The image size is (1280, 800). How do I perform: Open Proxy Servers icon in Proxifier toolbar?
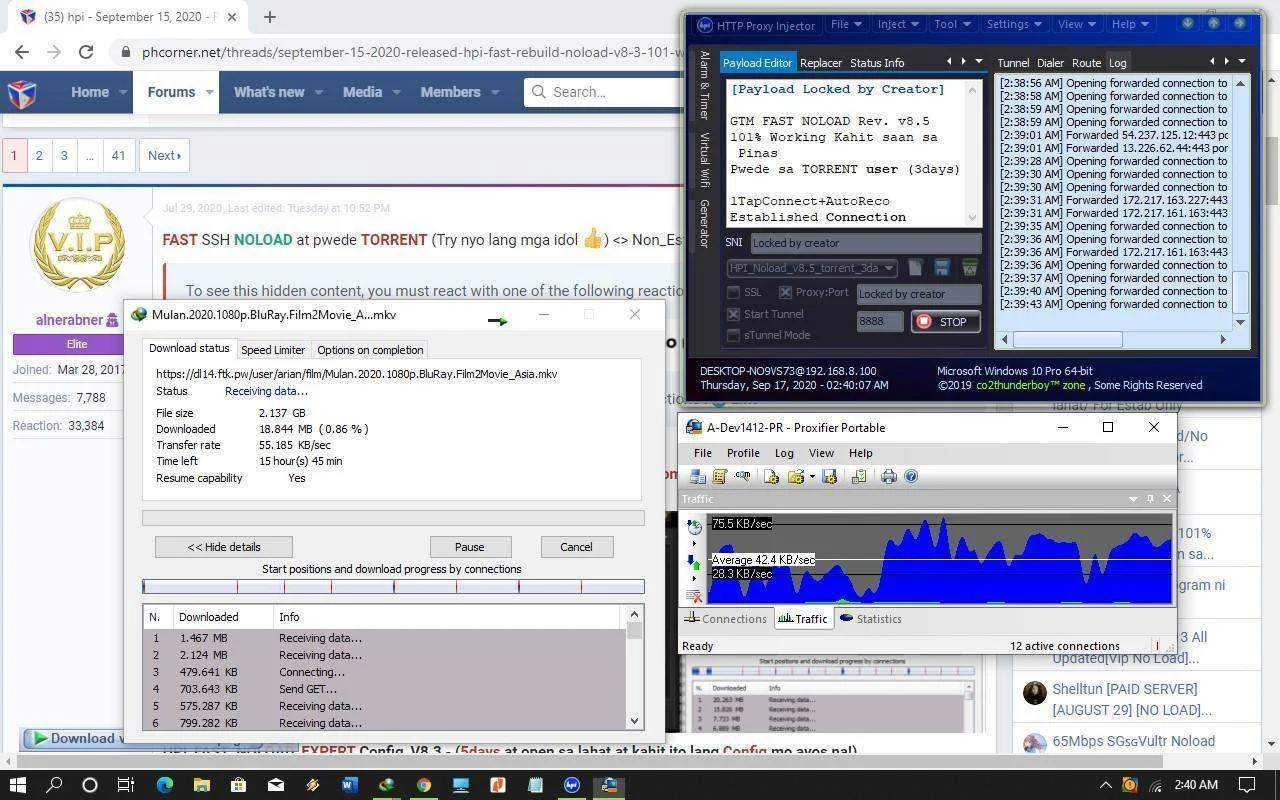click(x=698, y=477)
